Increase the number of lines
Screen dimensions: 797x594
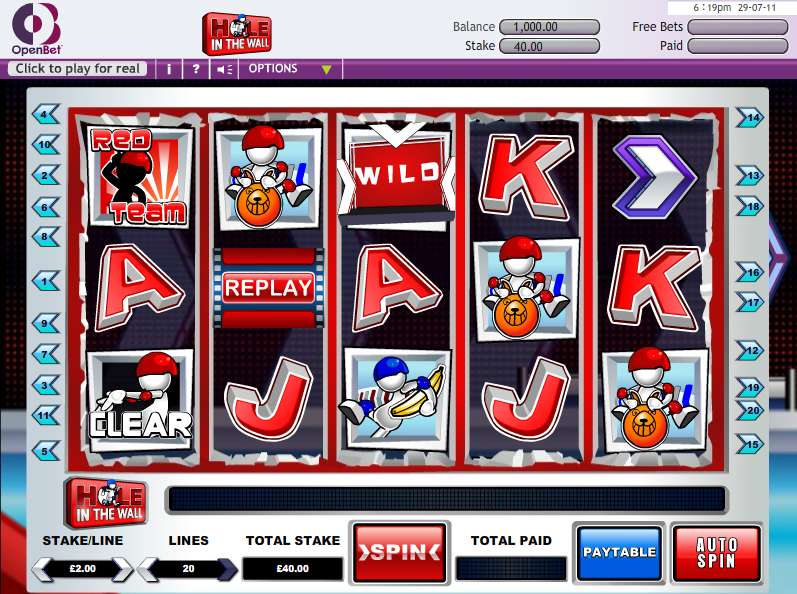(x=228, y=569)
